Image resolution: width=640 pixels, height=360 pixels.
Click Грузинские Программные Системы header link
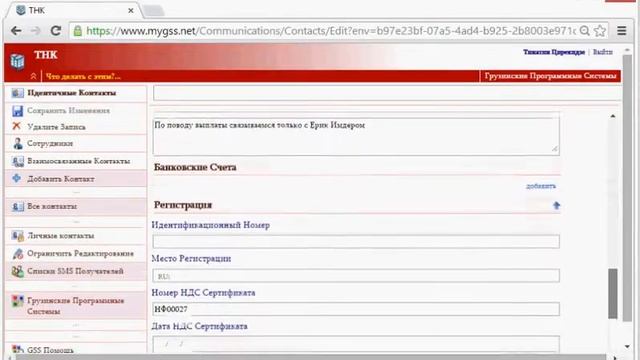pos(550,76)
